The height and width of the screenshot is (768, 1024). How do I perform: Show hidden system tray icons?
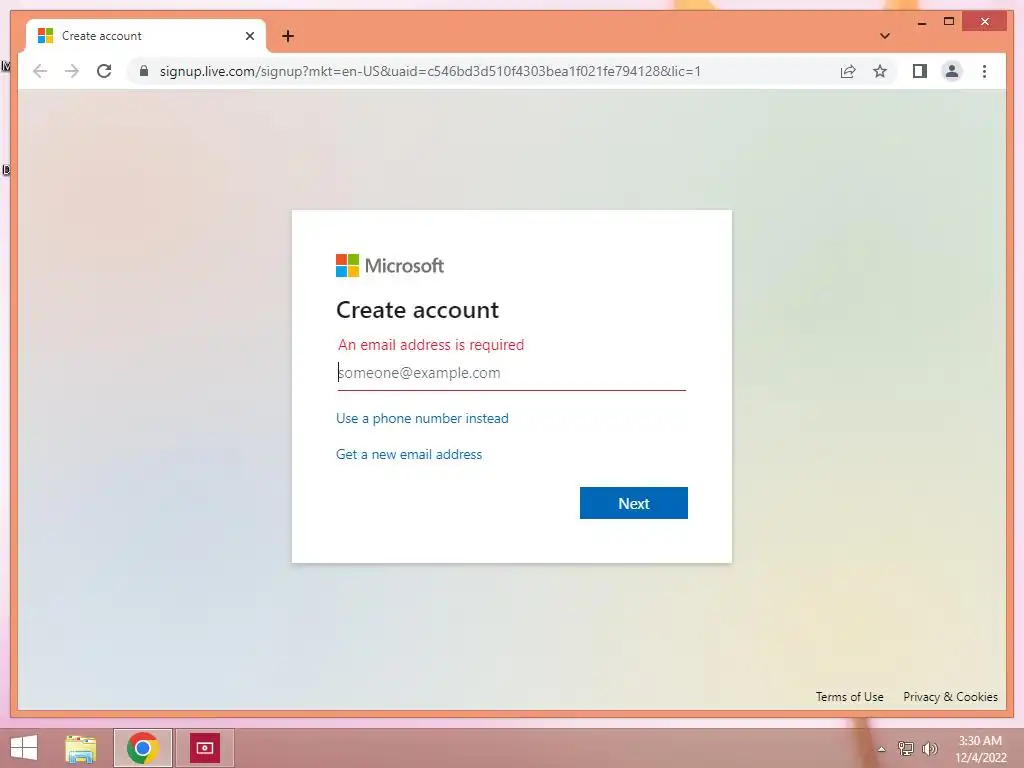(881, 749)
